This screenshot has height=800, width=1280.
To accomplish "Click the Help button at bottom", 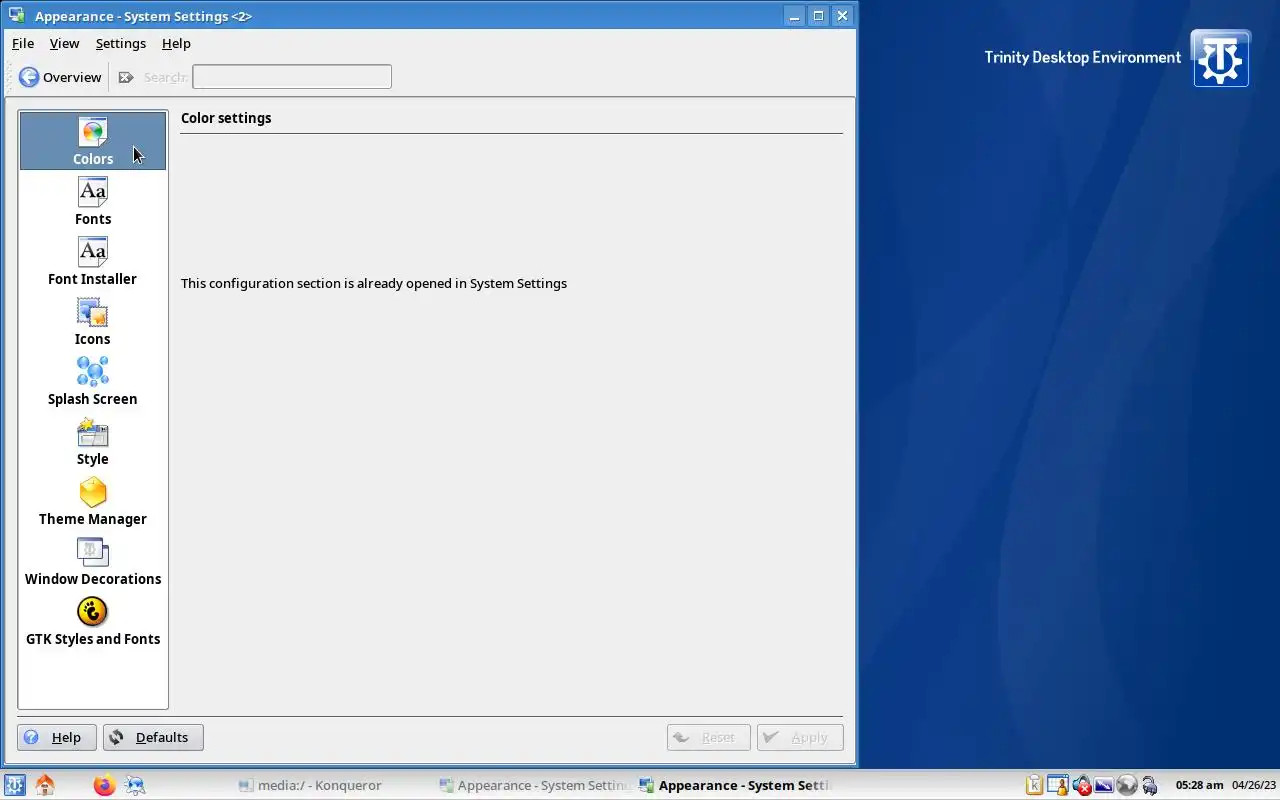I will tap(57, 737).
